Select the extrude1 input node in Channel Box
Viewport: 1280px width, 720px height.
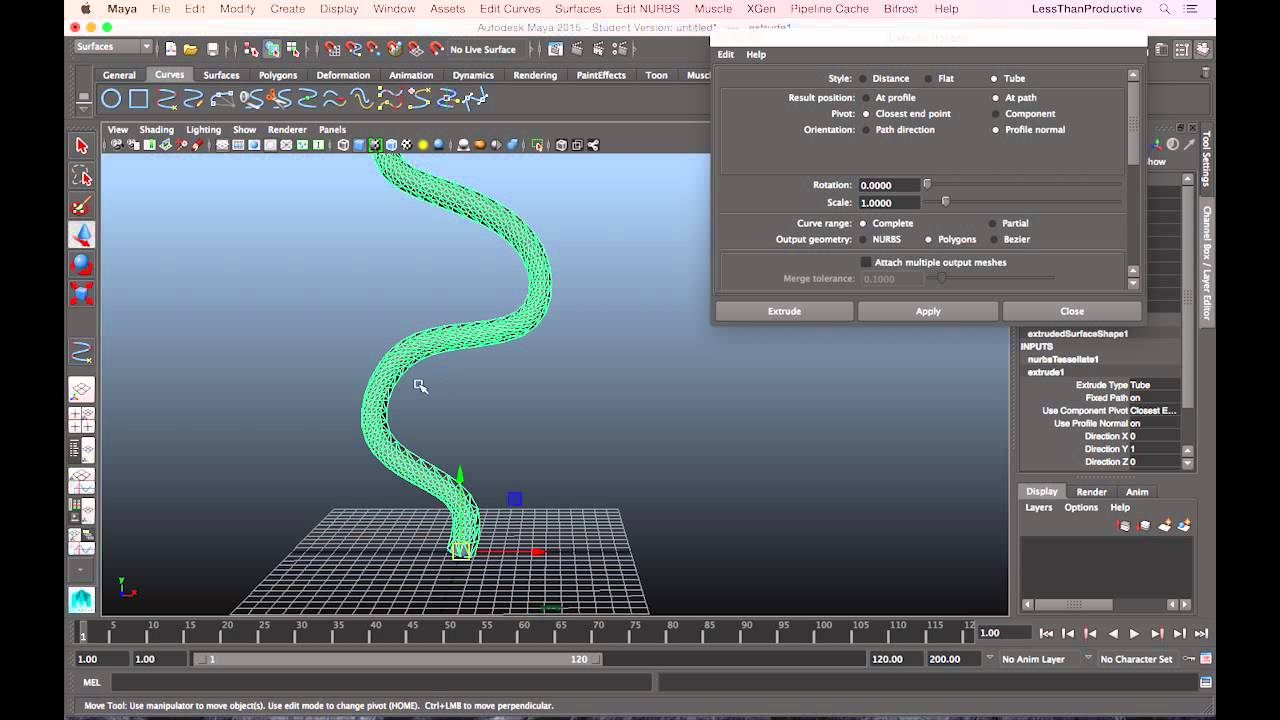[1046, 373]
